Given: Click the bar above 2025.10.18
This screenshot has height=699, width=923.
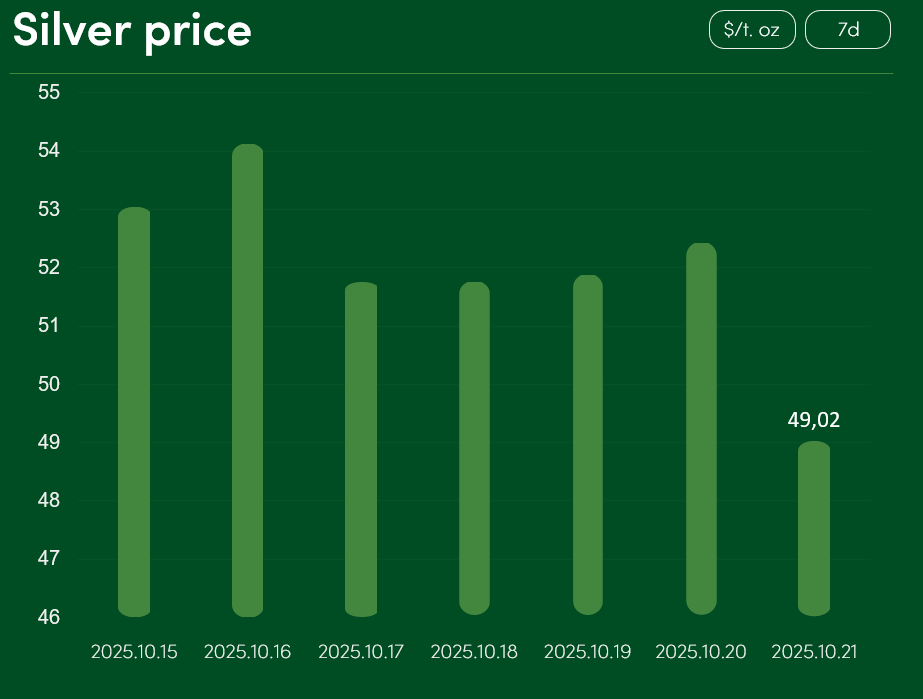Looking at the screenshot, I should point(474,448).
